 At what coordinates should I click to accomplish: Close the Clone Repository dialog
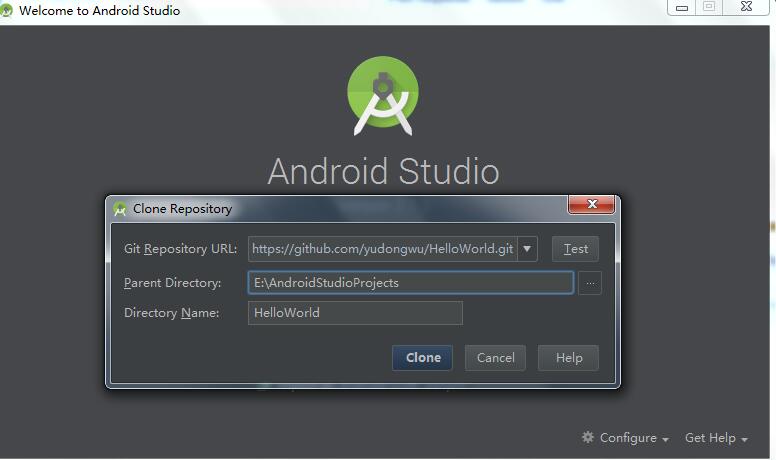click(x=591, y=204)
